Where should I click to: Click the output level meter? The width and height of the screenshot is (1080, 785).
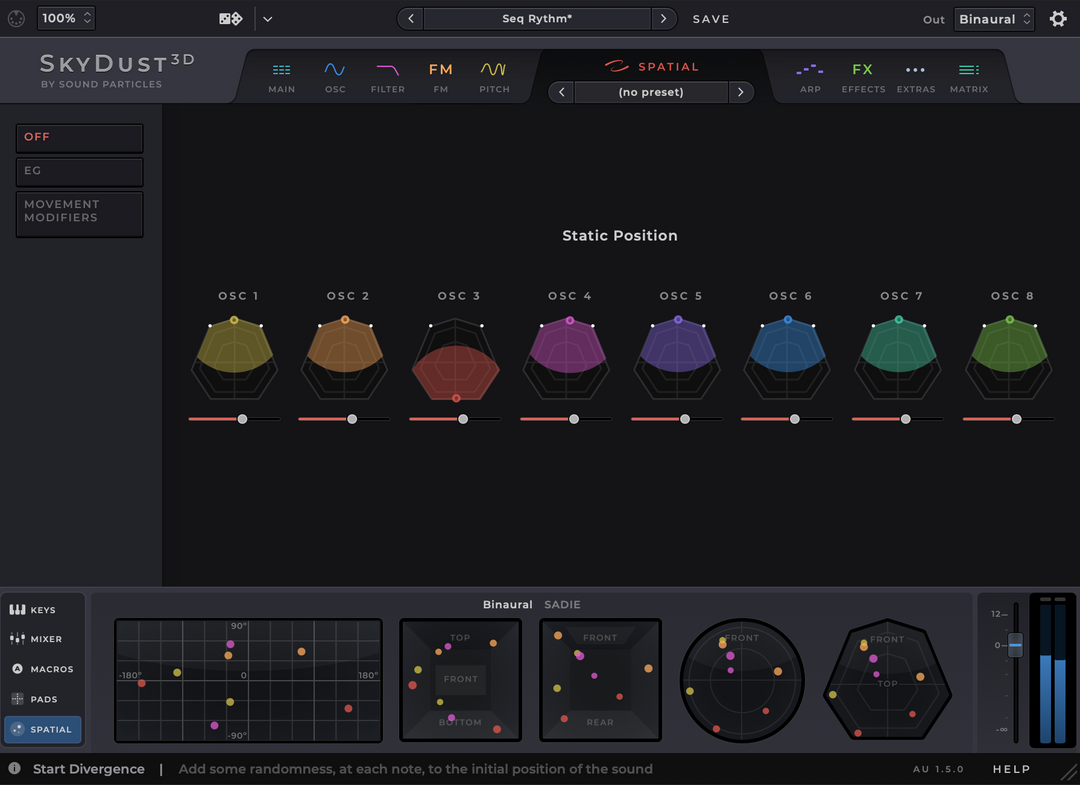click(x=1052, y=670)
